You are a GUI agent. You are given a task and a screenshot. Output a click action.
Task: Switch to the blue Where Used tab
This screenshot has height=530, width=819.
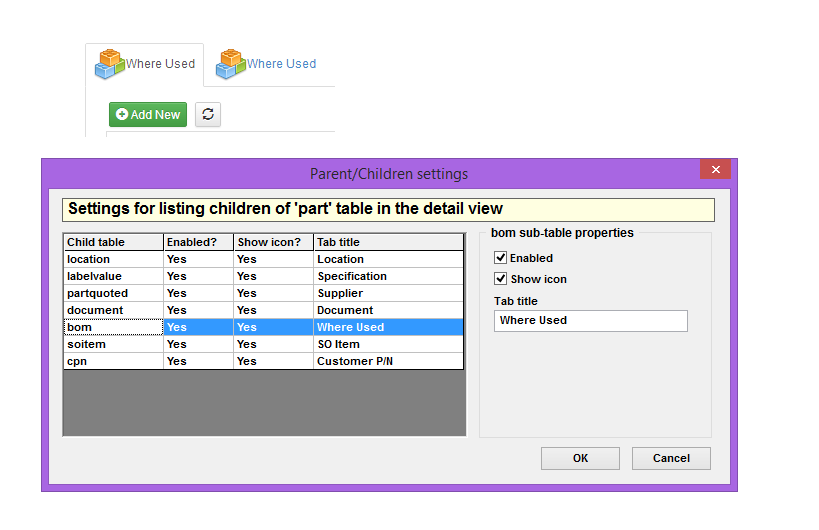pyautogui.click(x=266, y=64)
